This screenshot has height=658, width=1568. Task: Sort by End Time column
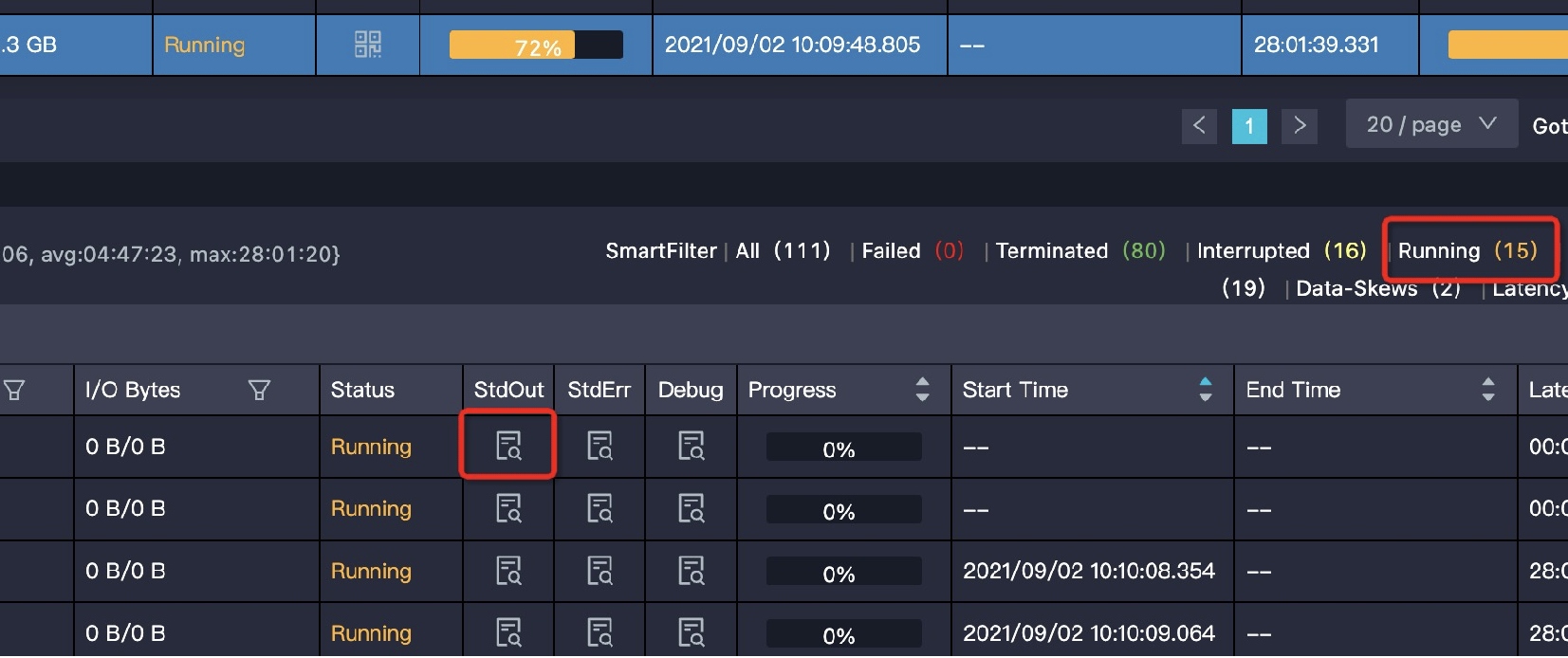pos(1488,390)
